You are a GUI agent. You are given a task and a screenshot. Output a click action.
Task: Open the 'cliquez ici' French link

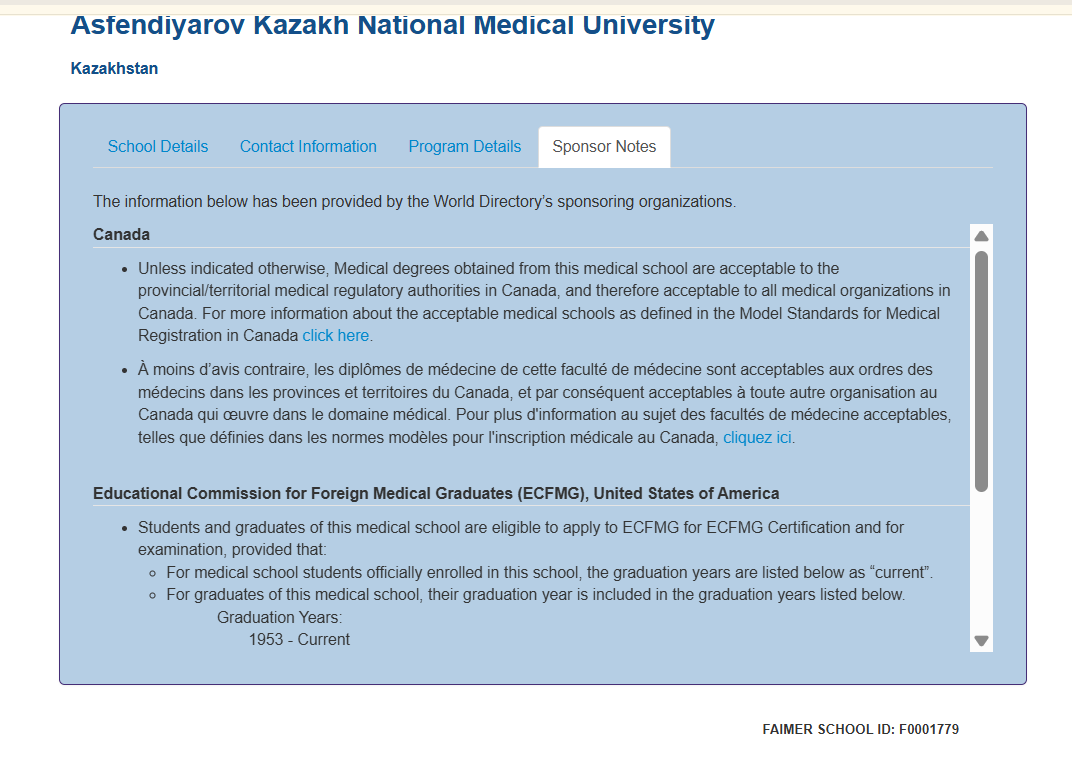tap(758, 438)
